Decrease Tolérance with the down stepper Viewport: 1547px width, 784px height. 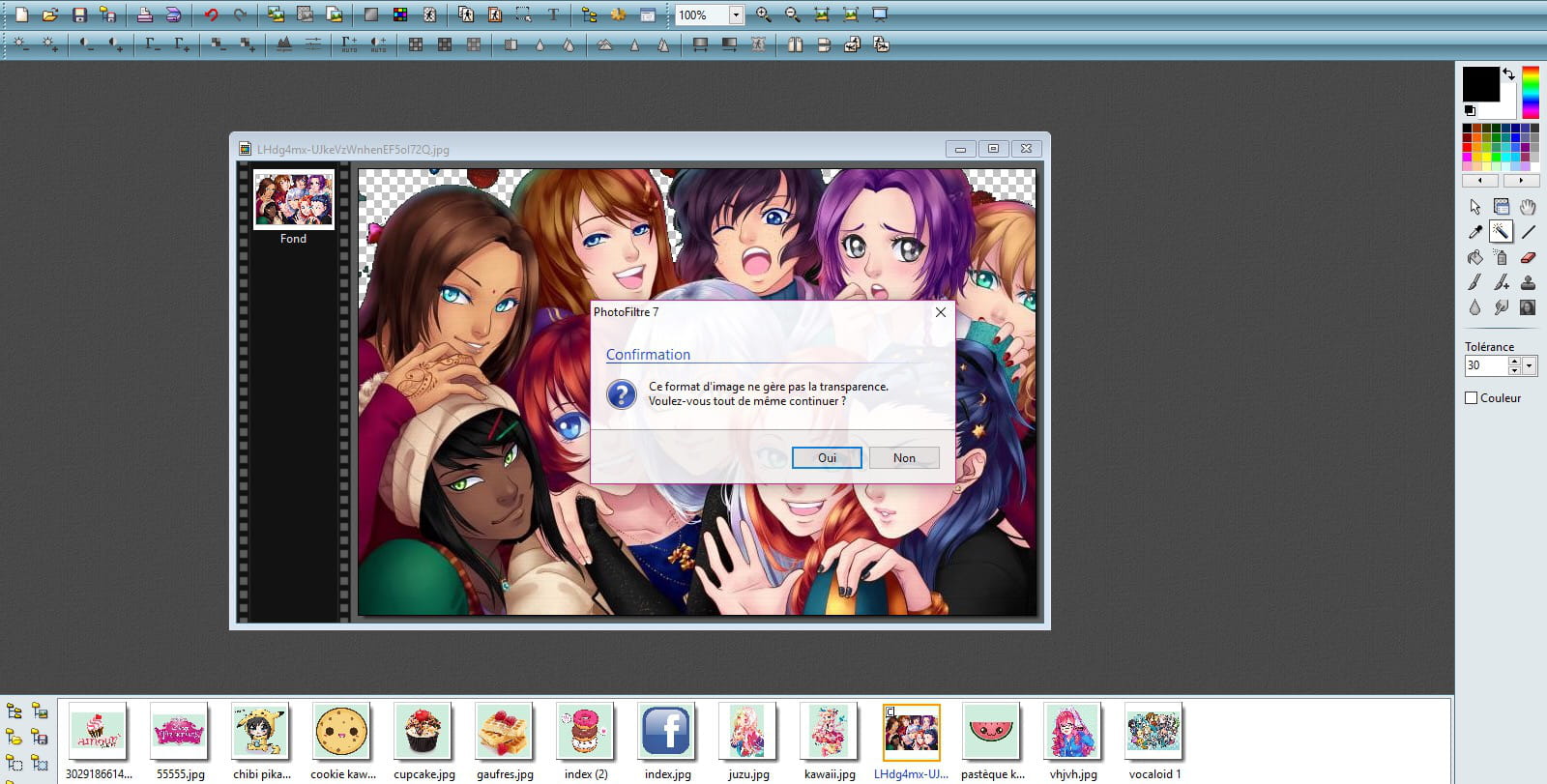[x=1514, y=370]
